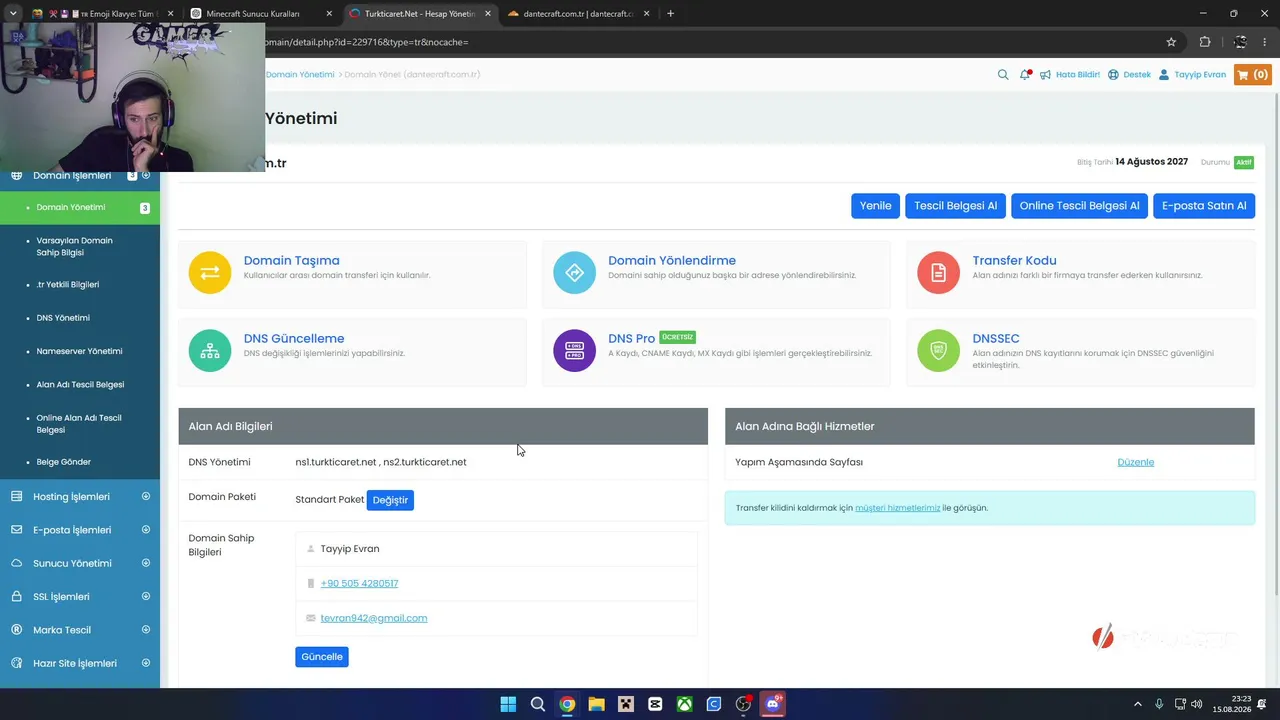Open Belge Gönder in the sidebar
Image resolution: width=1280 pixels, height=720 pixels.
63,462
